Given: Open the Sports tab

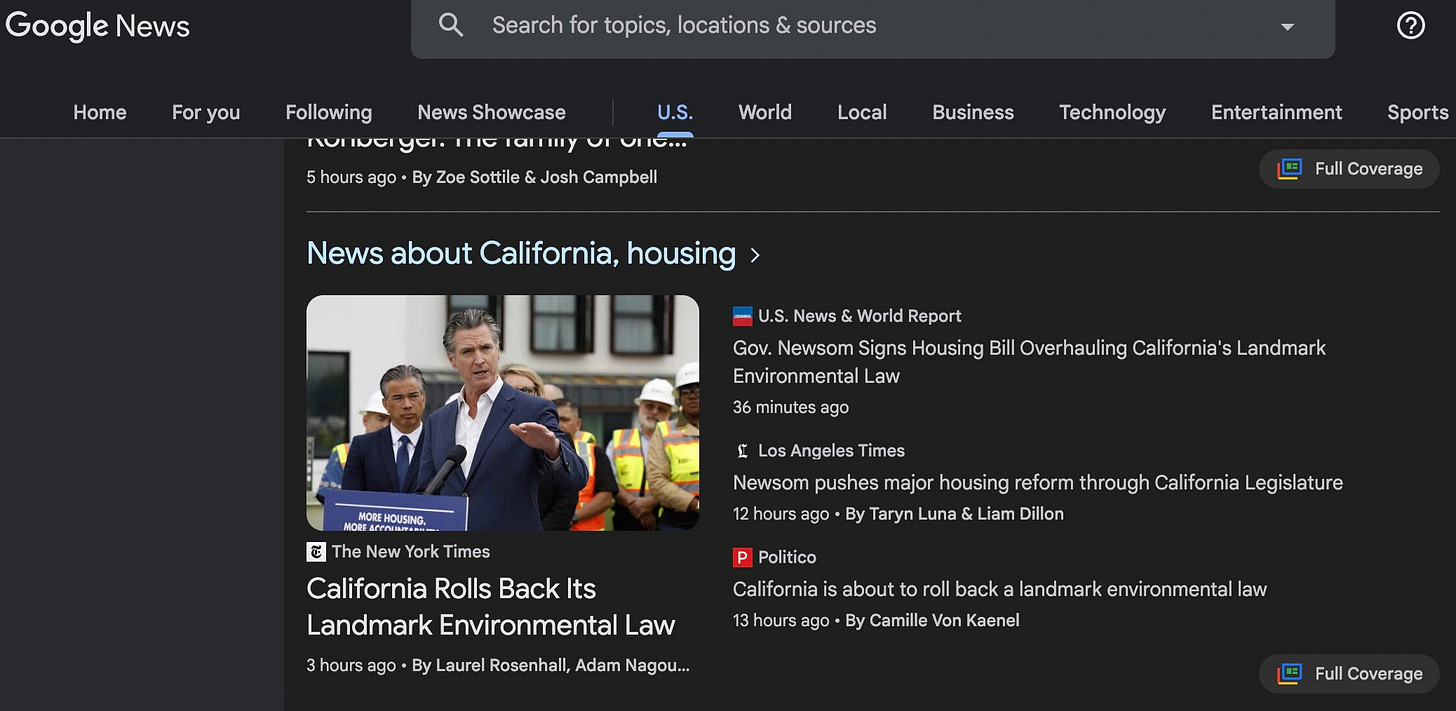Looking at the screenshot, I should (1418, 112).
